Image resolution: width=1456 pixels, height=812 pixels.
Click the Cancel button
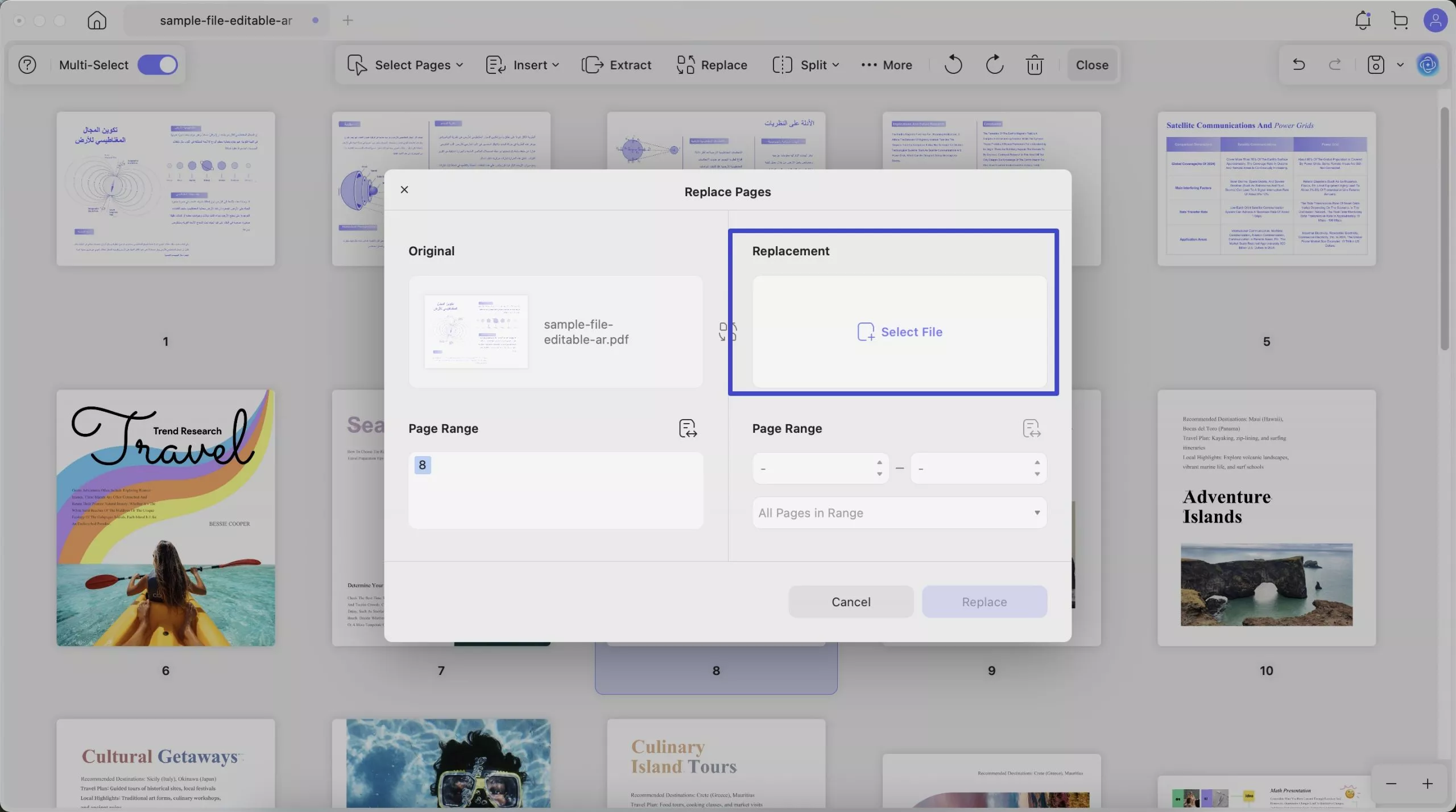(x=851, y=602)
